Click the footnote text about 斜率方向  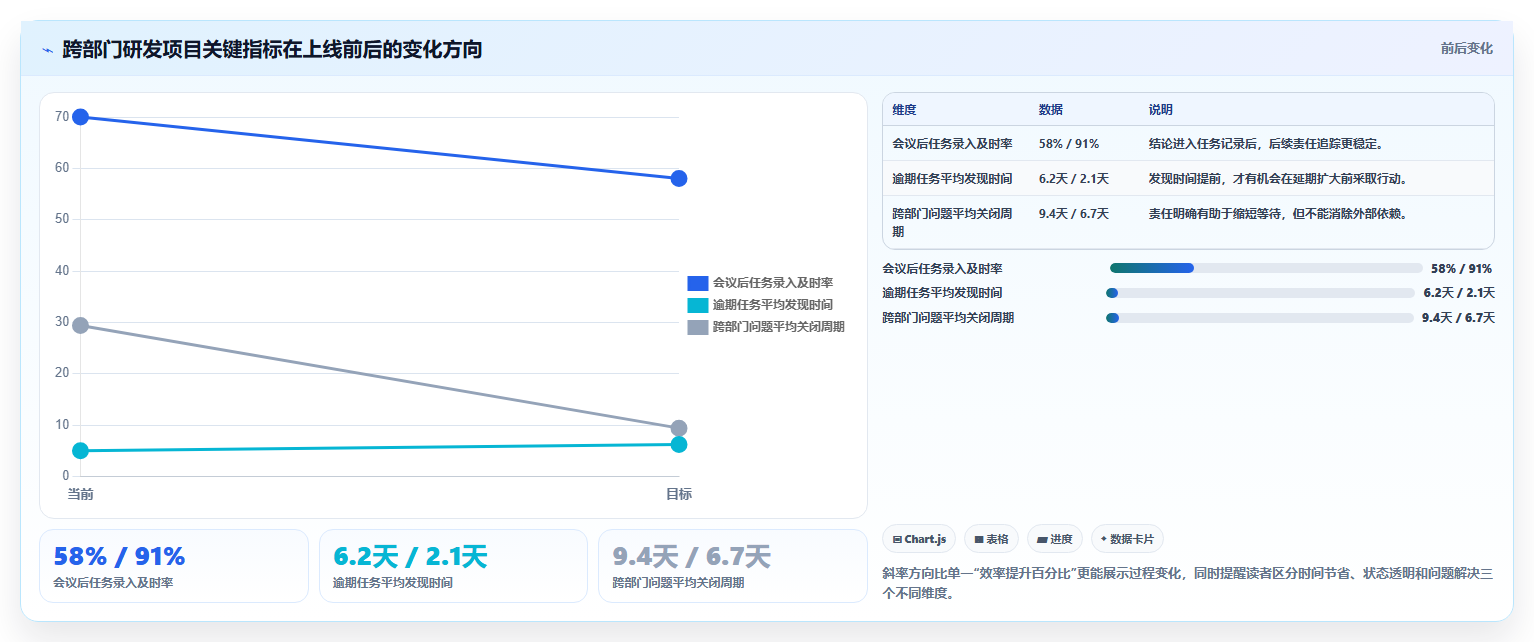click(1188, 584)
